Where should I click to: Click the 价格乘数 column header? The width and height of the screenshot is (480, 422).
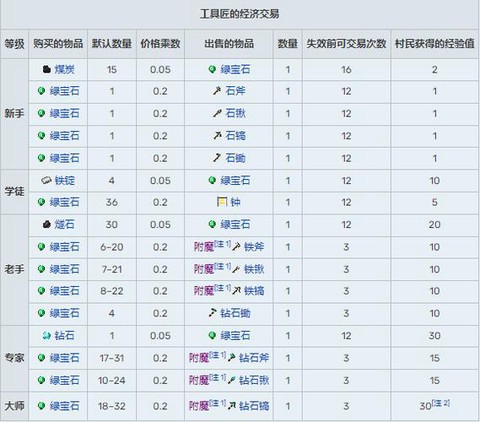click(x=160, y=44)
